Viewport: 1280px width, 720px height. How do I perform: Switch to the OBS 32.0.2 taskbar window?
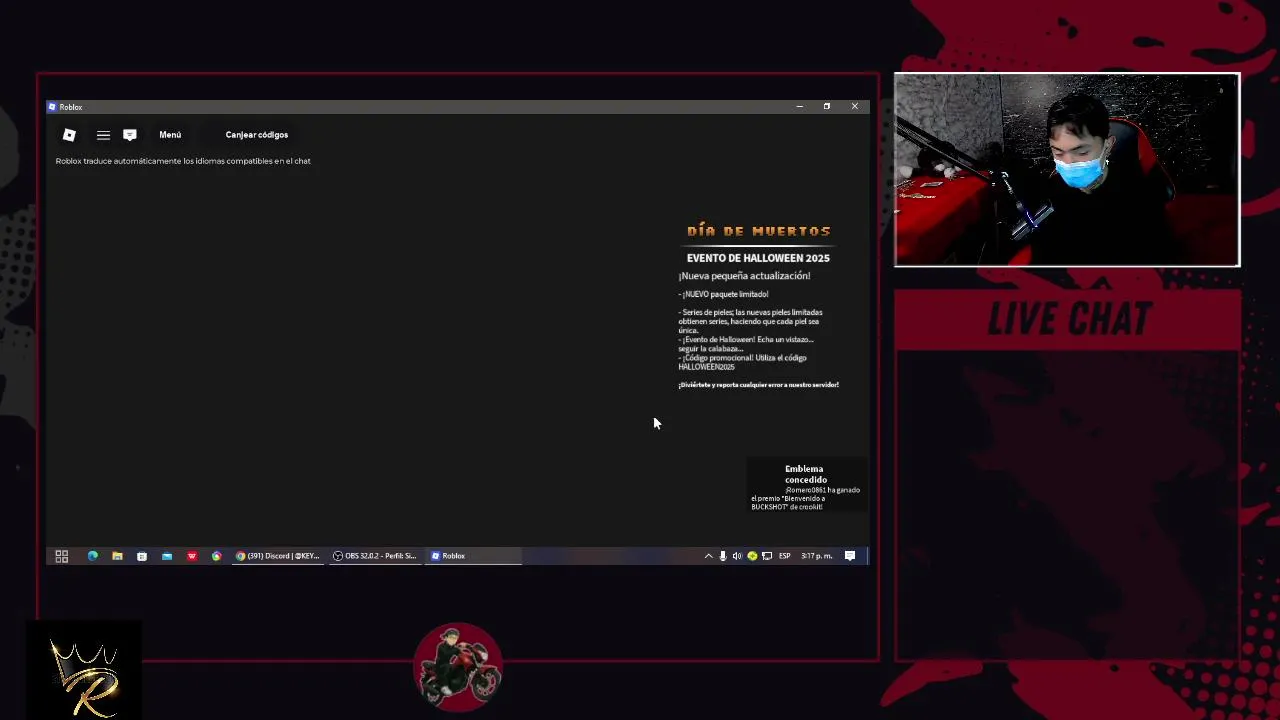375,556
